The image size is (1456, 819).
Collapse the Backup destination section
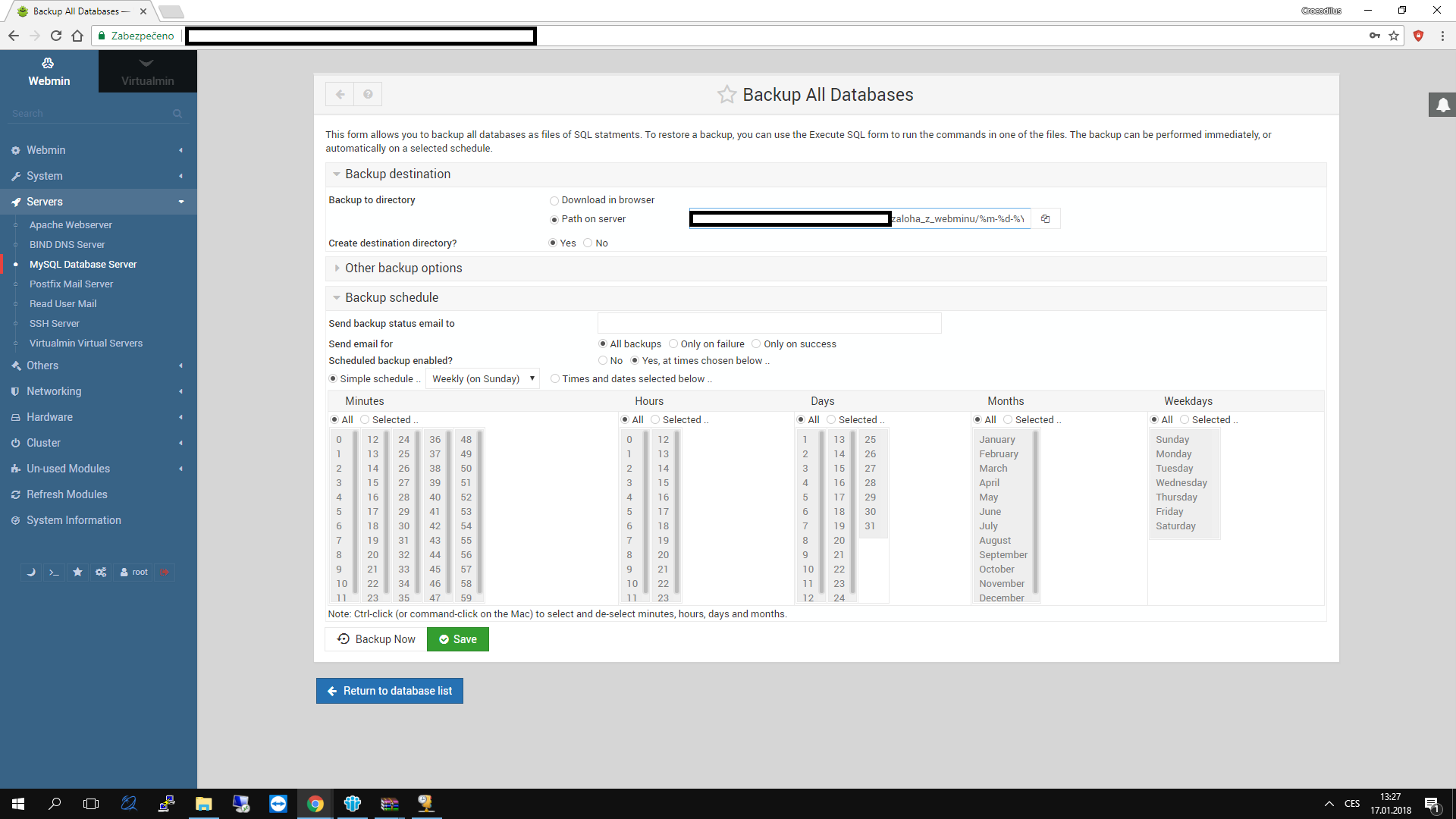[397, 174]
